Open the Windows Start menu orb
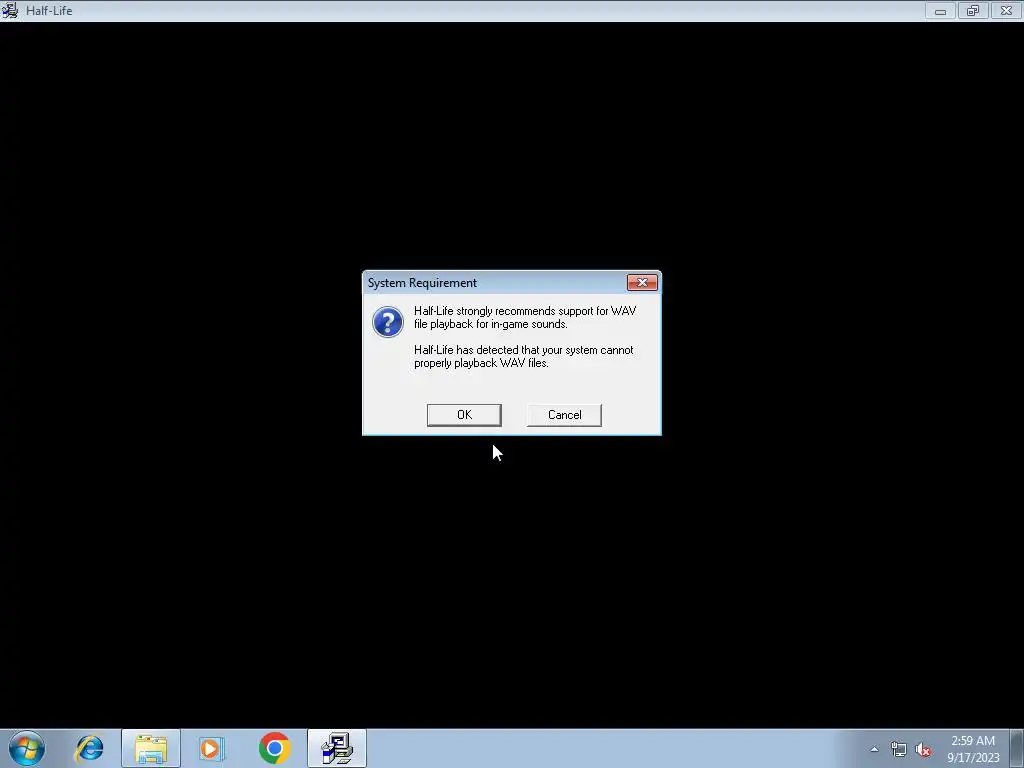The height and width of the screenshot is (768, 1024). tap(27, 748)
